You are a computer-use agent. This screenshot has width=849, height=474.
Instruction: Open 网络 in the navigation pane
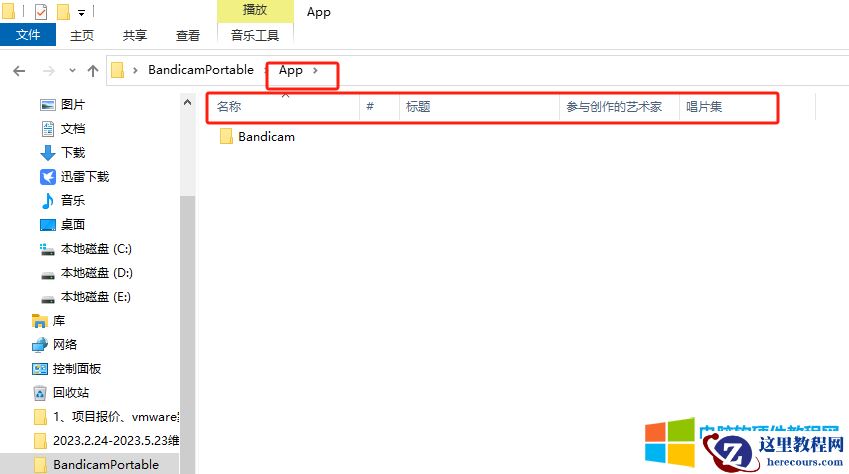[x=65, y=345]
